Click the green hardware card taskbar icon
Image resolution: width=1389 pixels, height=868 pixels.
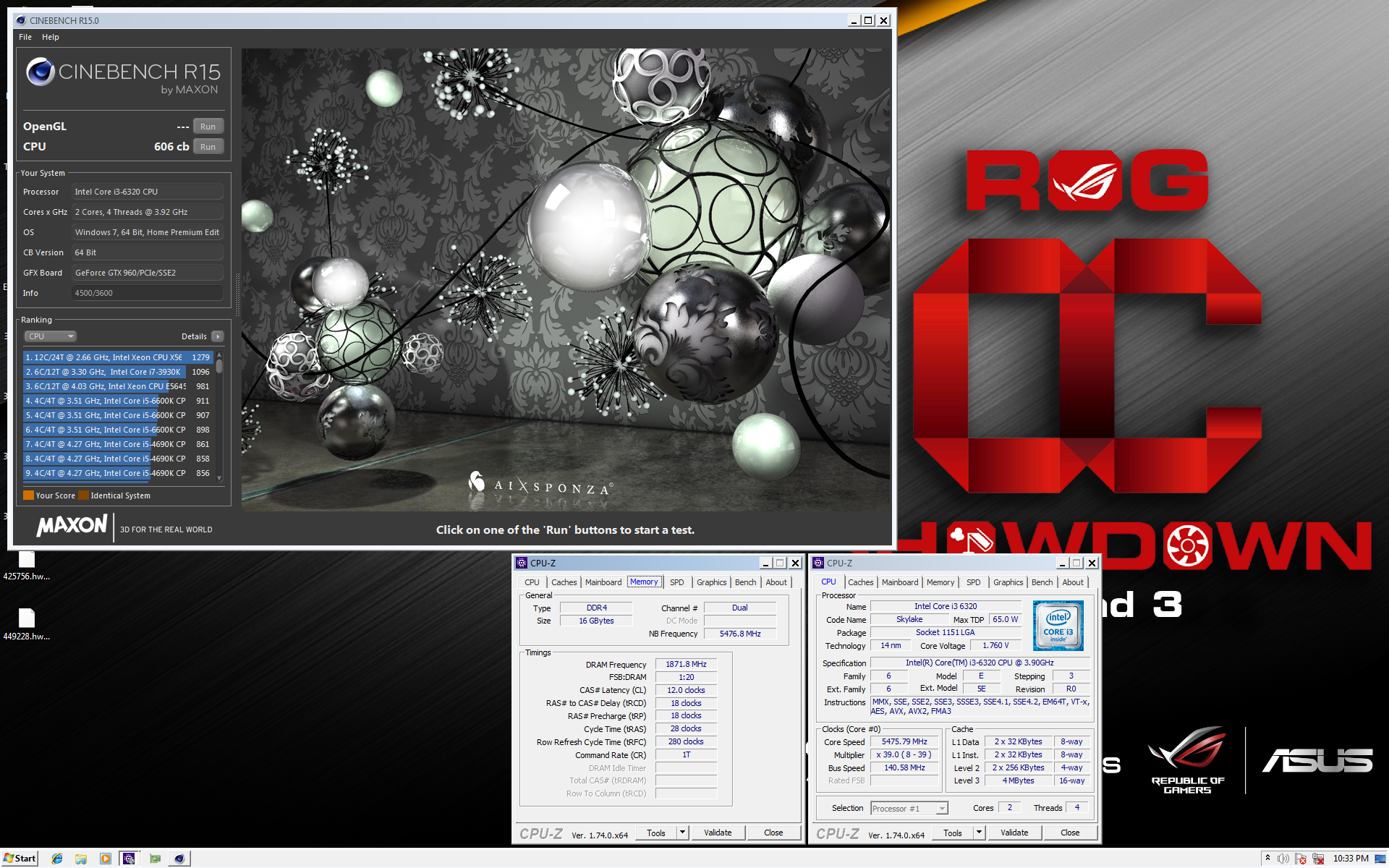(155, 859)
